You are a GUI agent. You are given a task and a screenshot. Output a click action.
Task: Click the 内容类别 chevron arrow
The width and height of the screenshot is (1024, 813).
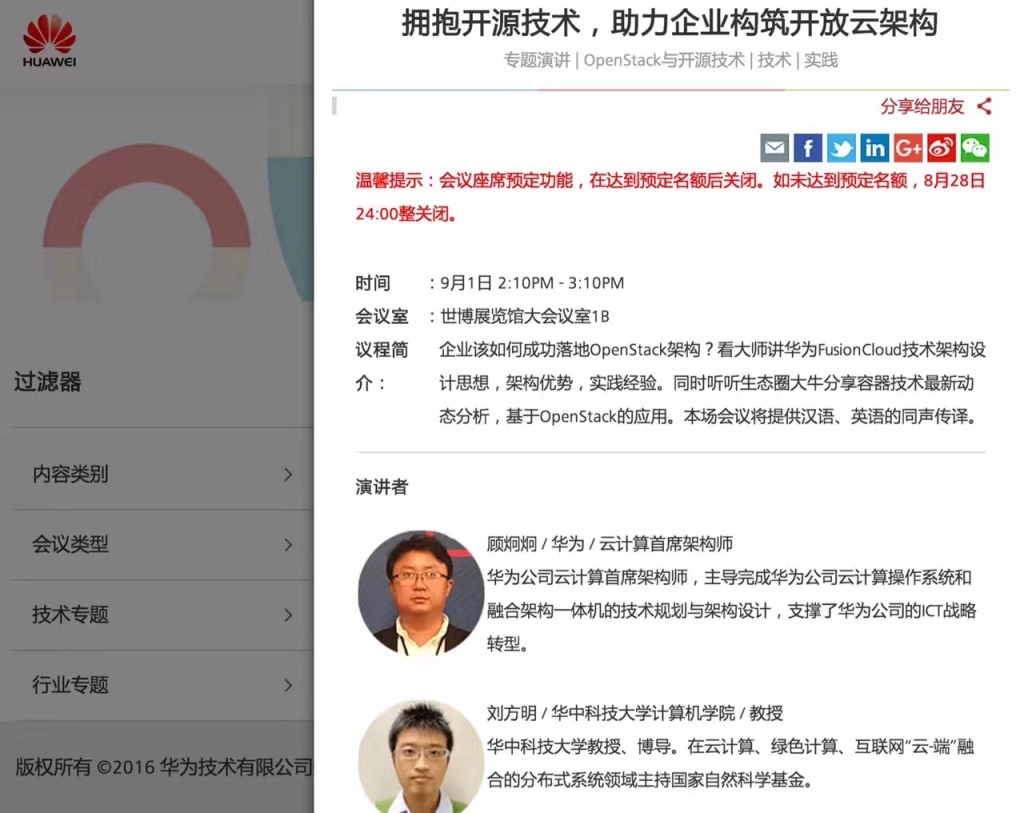[x=288, y=475]
